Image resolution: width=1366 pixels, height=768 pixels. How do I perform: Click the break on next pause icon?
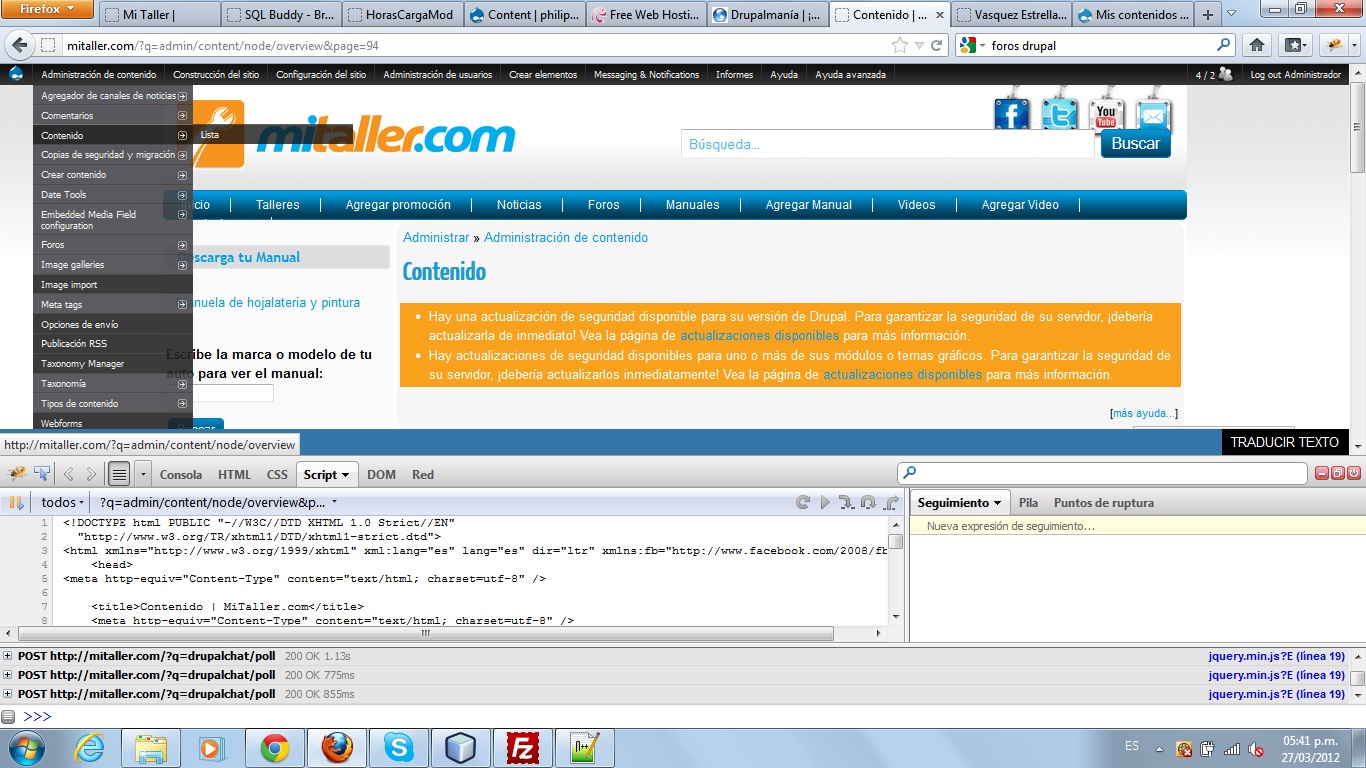(17, 503)
